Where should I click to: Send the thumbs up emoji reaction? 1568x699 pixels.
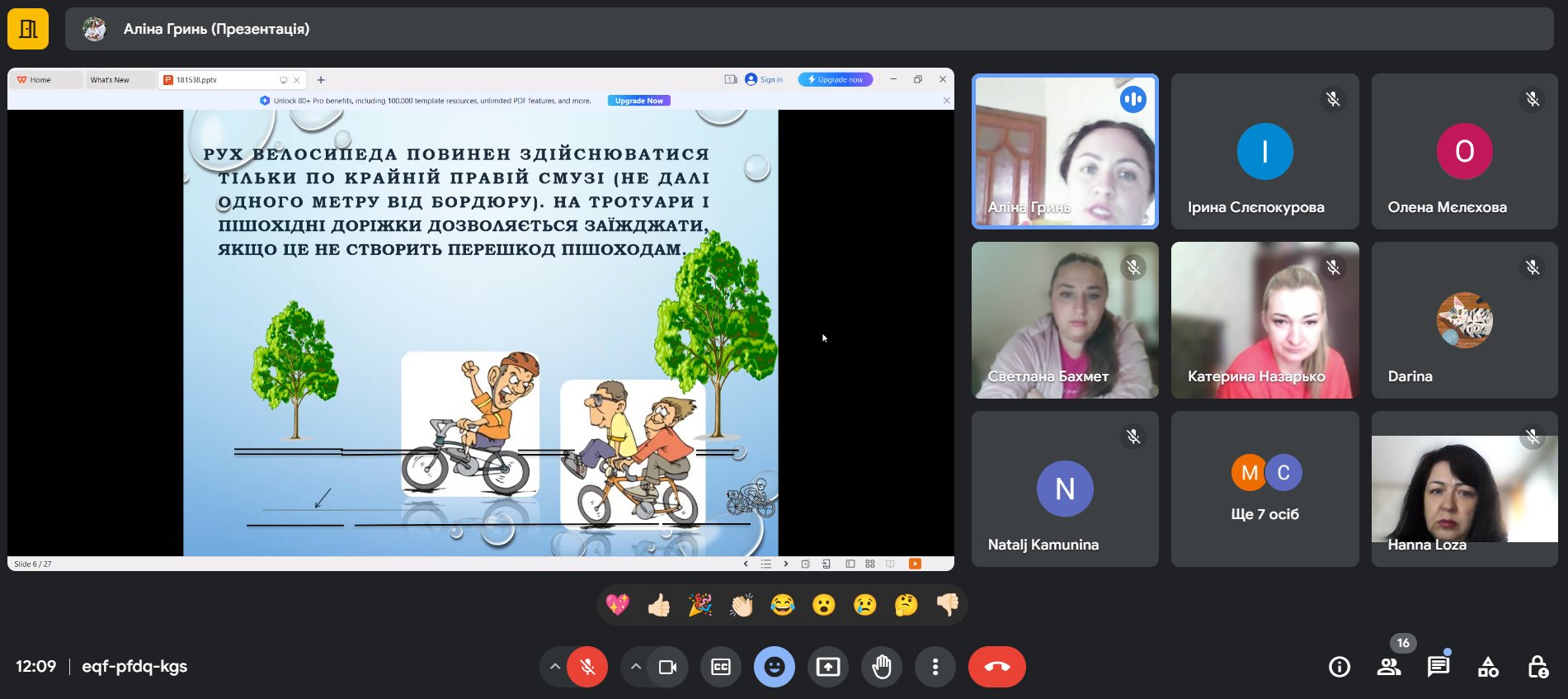point(658,606)
